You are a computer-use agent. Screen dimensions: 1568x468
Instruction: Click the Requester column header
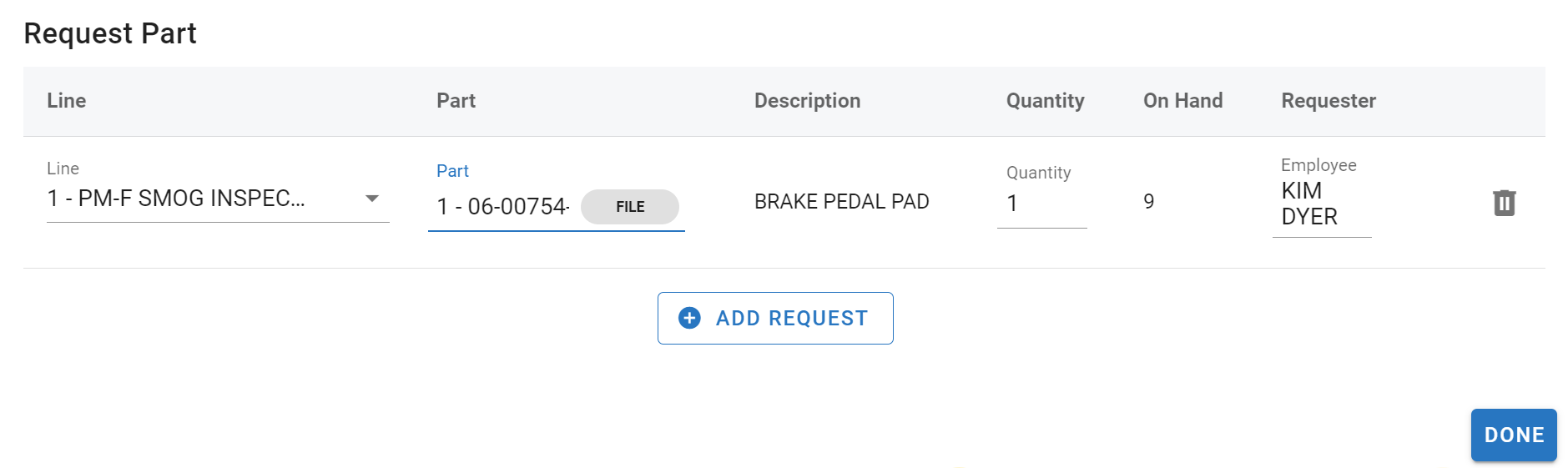point(1329,101)
